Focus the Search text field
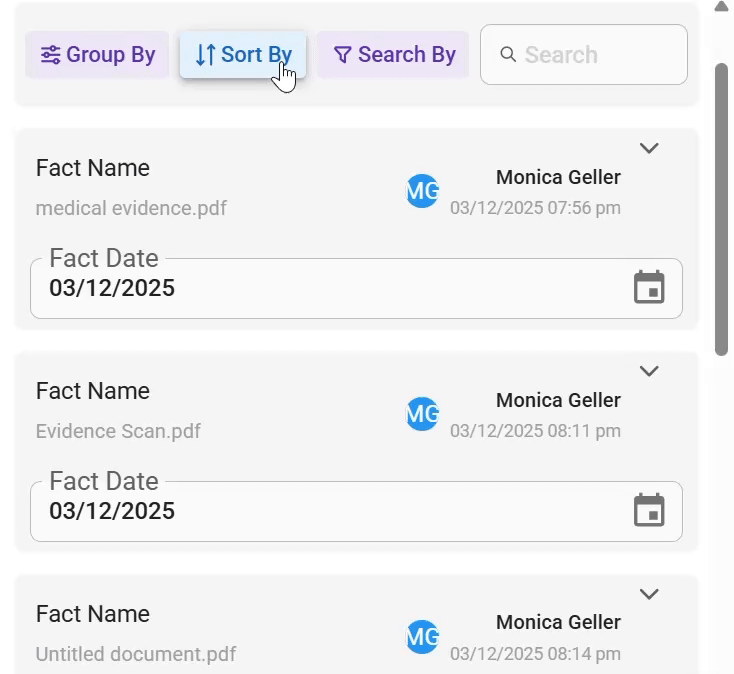The width and height of the screenshot is (734, 674). pyautogui.click(x=584, y=55)
